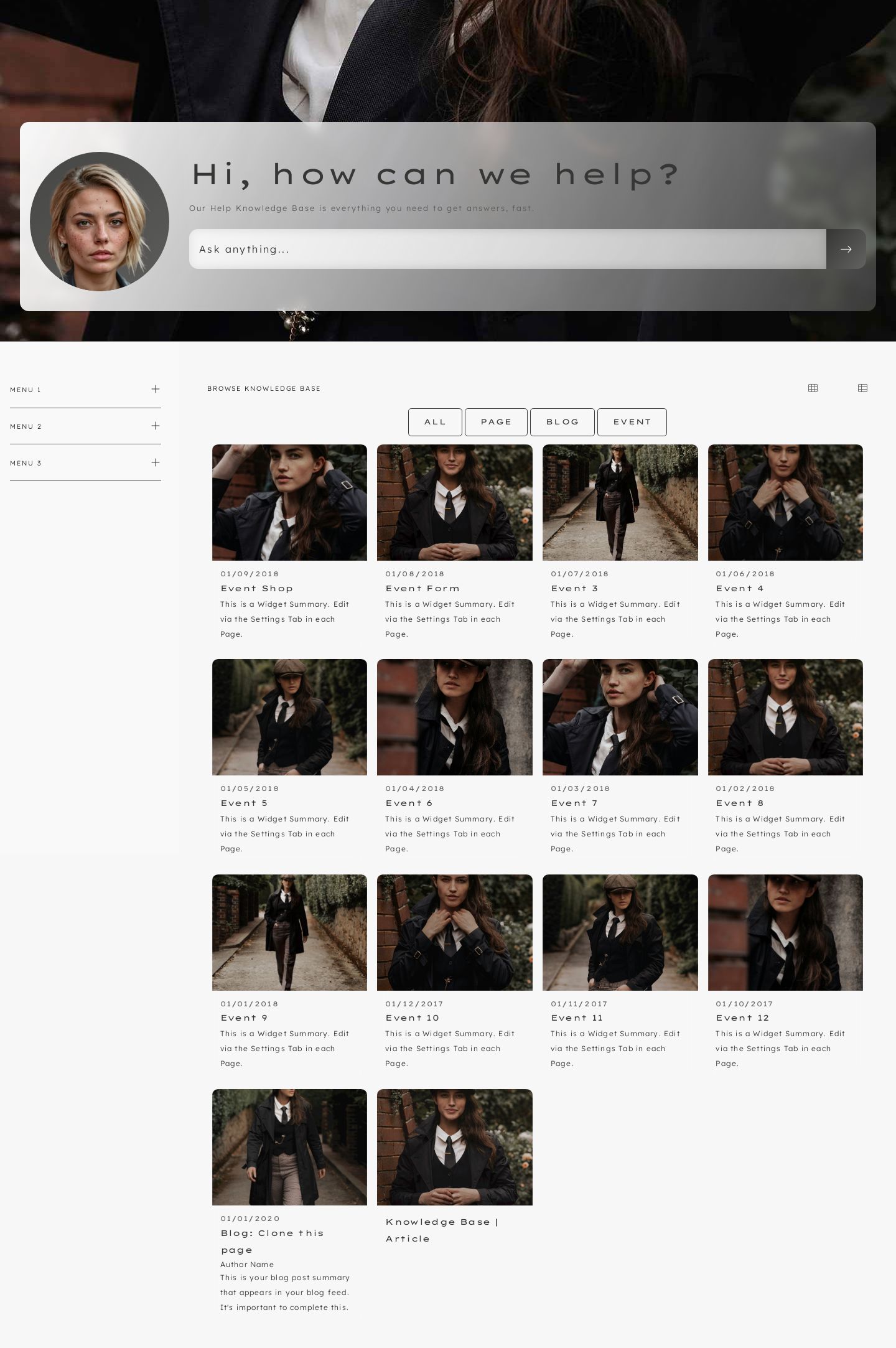896x1348 pixels.
Task: Expand Menu 1 with plus icon
Action: (156, 389)
